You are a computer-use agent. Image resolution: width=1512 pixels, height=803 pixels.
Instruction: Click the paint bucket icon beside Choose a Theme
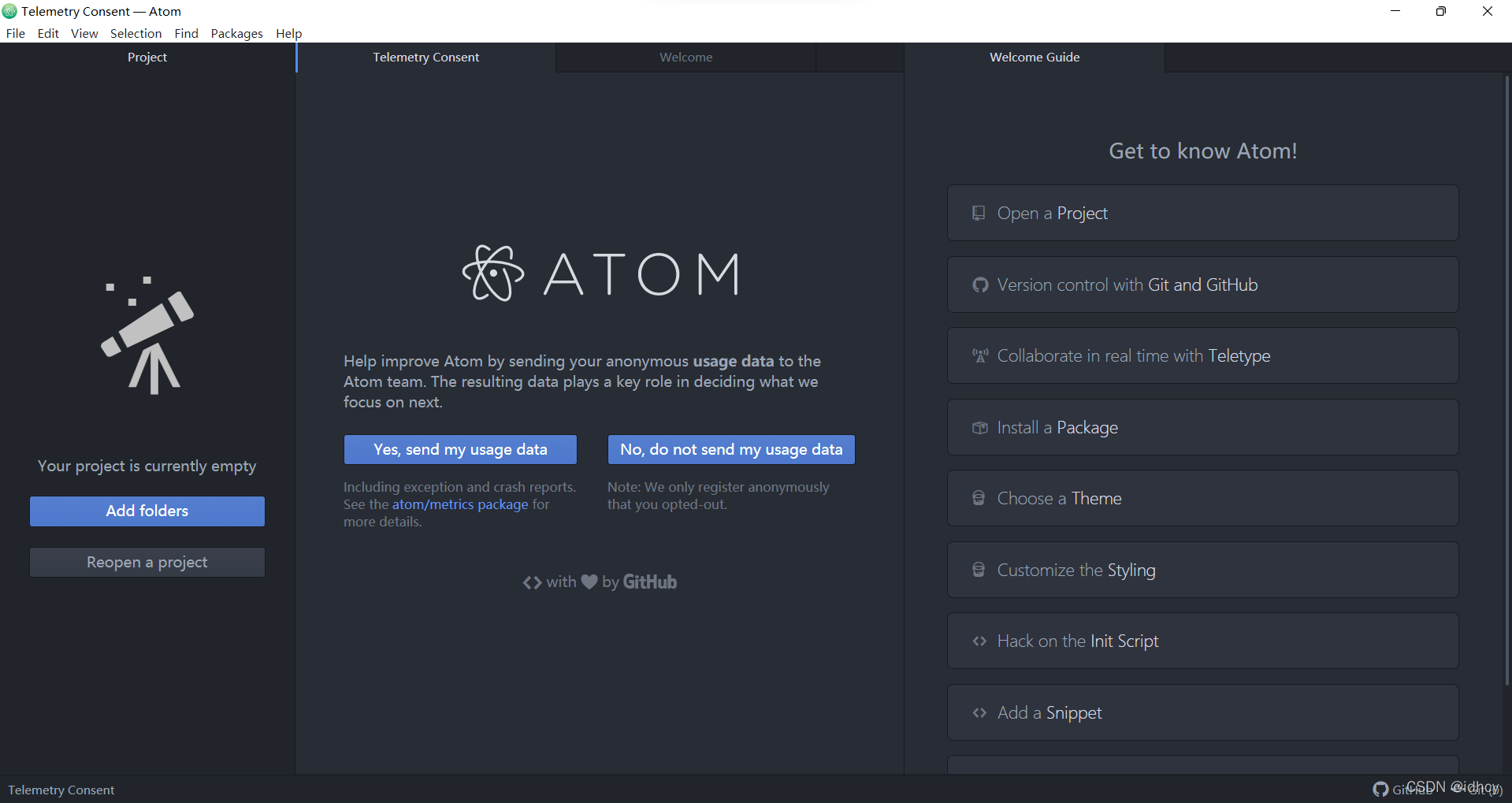(x=979, y=498)
